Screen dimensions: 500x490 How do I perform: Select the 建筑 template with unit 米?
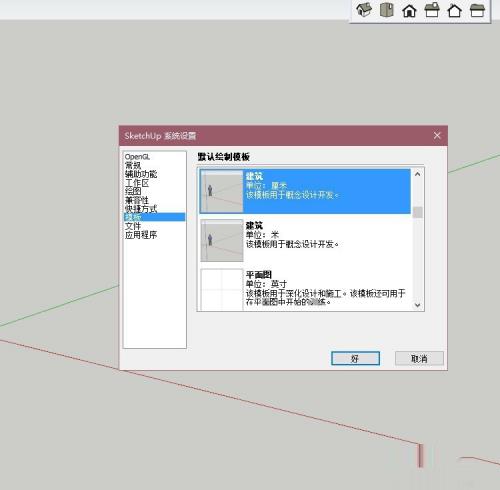[x=305, y=240]
